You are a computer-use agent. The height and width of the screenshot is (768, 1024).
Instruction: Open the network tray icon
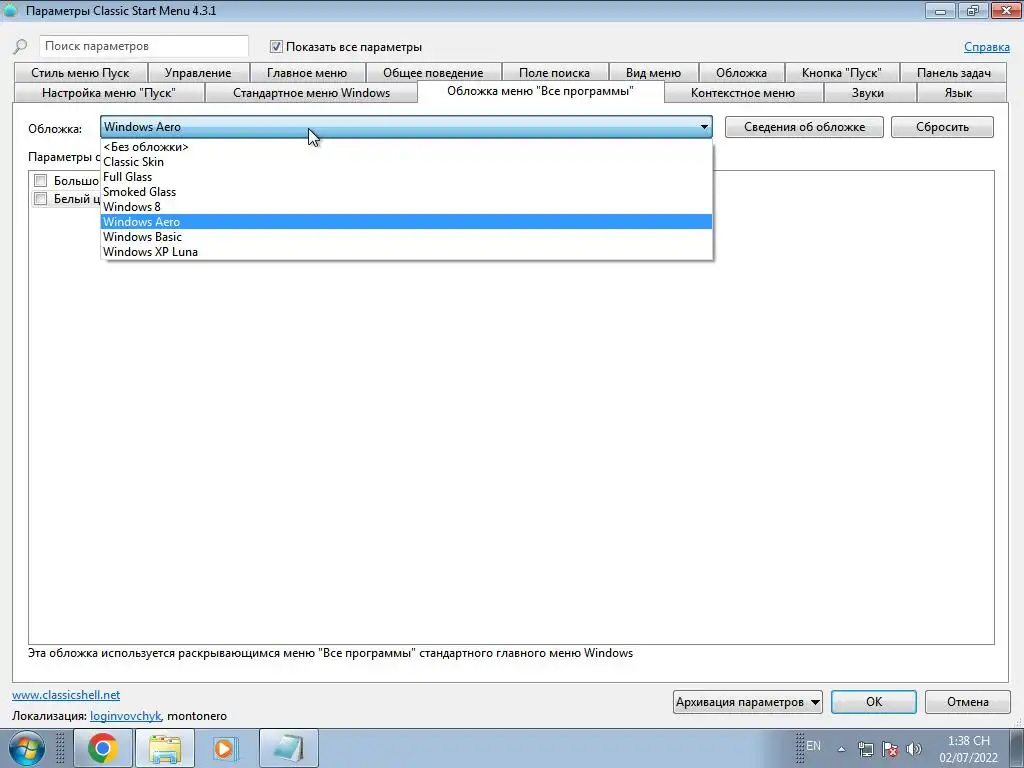pos(865,749)
